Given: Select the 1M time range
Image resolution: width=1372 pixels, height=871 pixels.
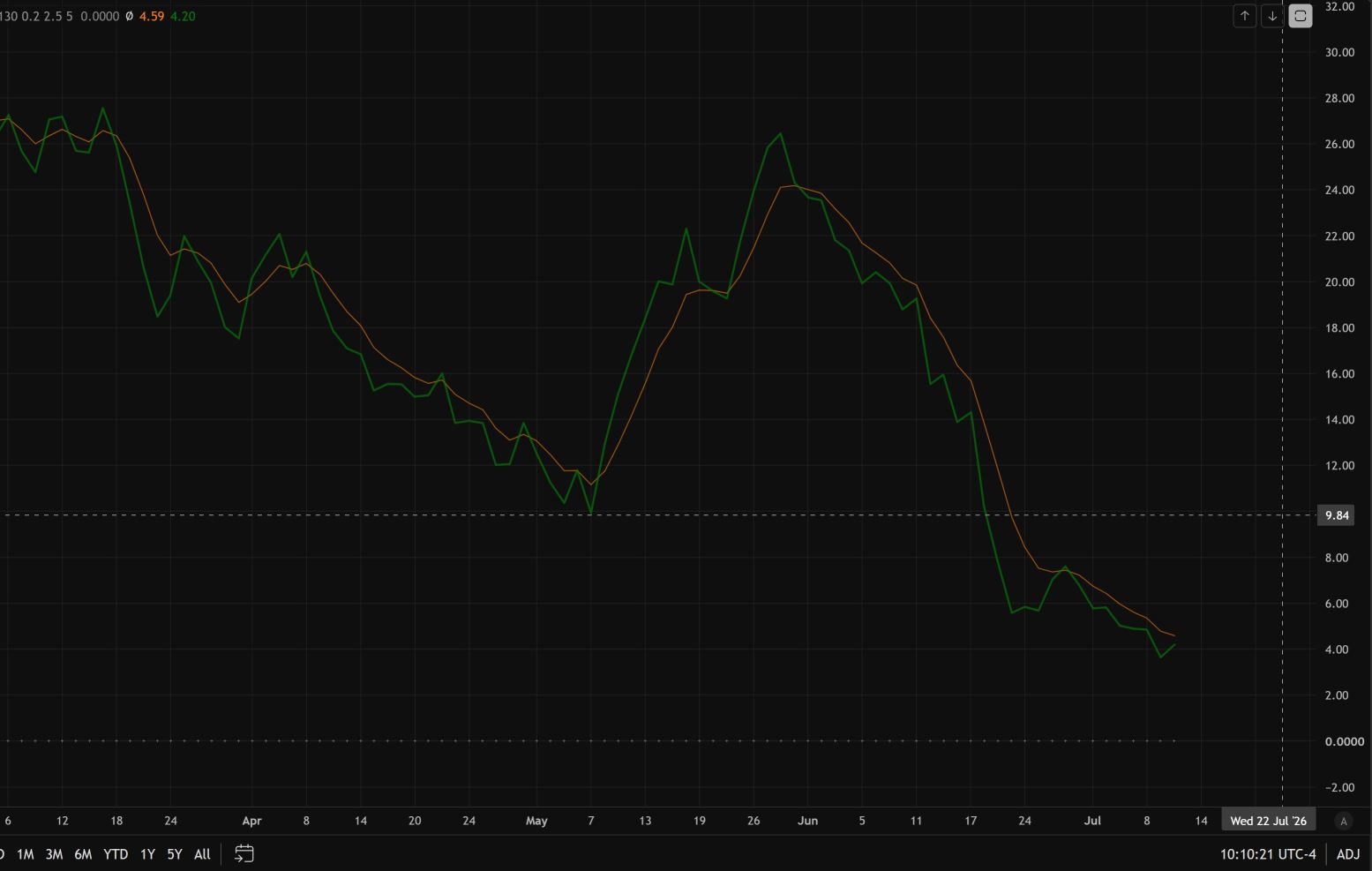Looking at the screenshot, I should pos(26,854).
